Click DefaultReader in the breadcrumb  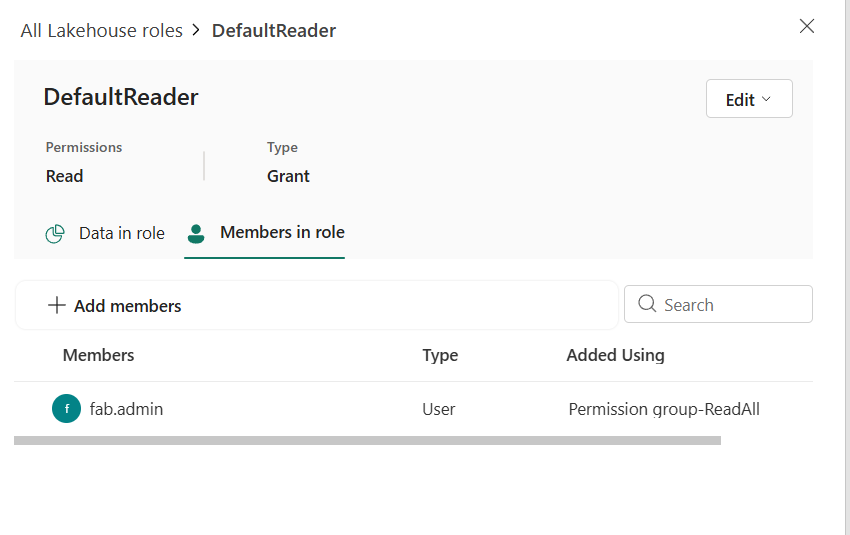[274, 31]
